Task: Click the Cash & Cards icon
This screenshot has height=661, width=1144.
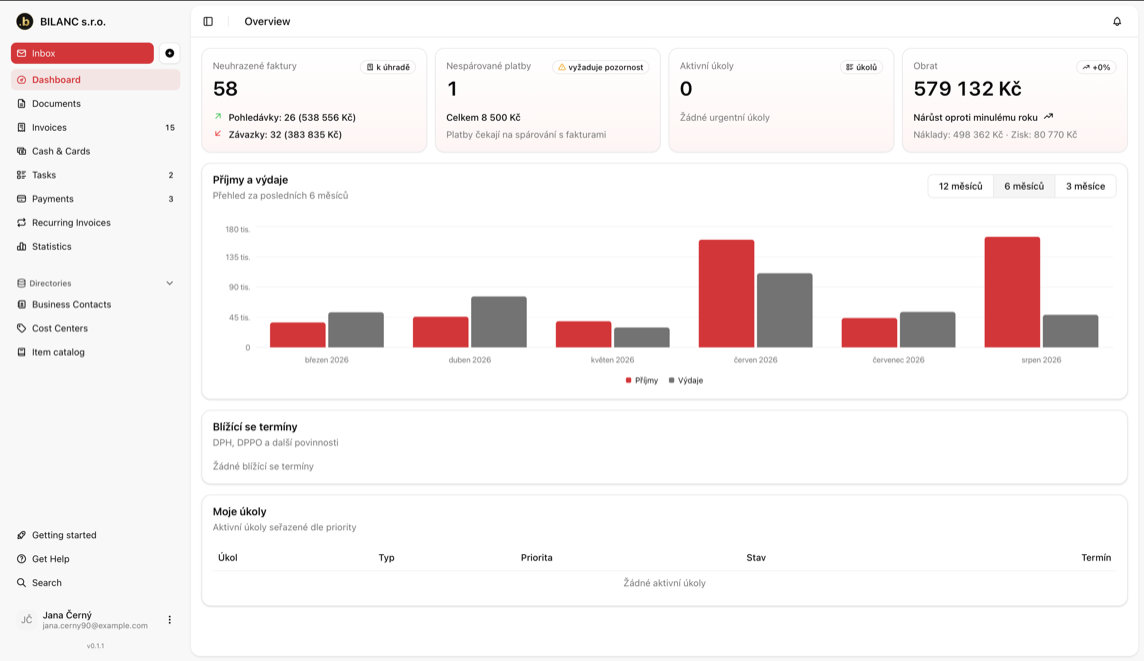Action: (x=21, y=151)
